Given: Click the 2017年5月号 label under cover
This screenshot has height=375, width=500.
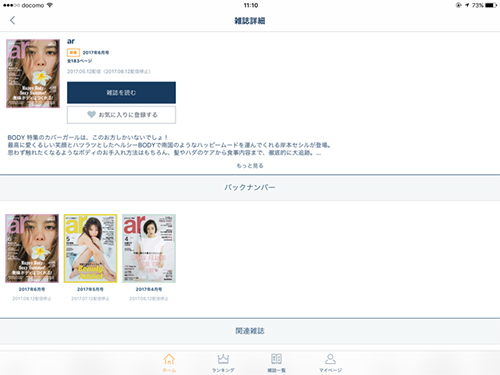Looking at the screenshot, I should [x=90, y=289].
